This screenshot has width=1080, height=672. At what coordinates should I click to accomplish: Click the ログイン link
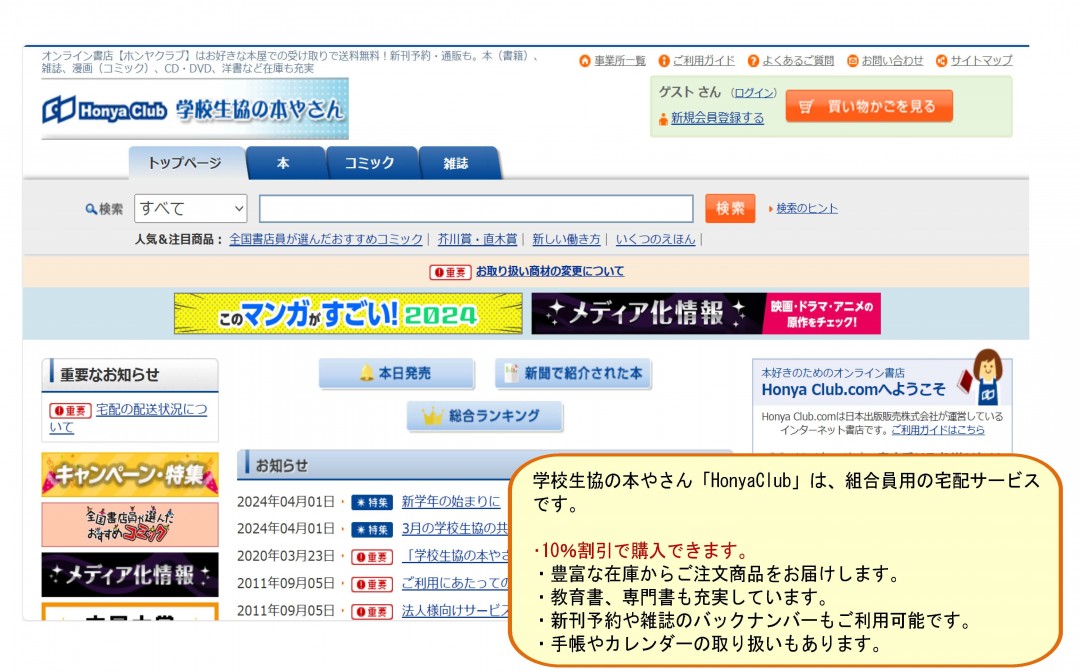pos(754,93)
